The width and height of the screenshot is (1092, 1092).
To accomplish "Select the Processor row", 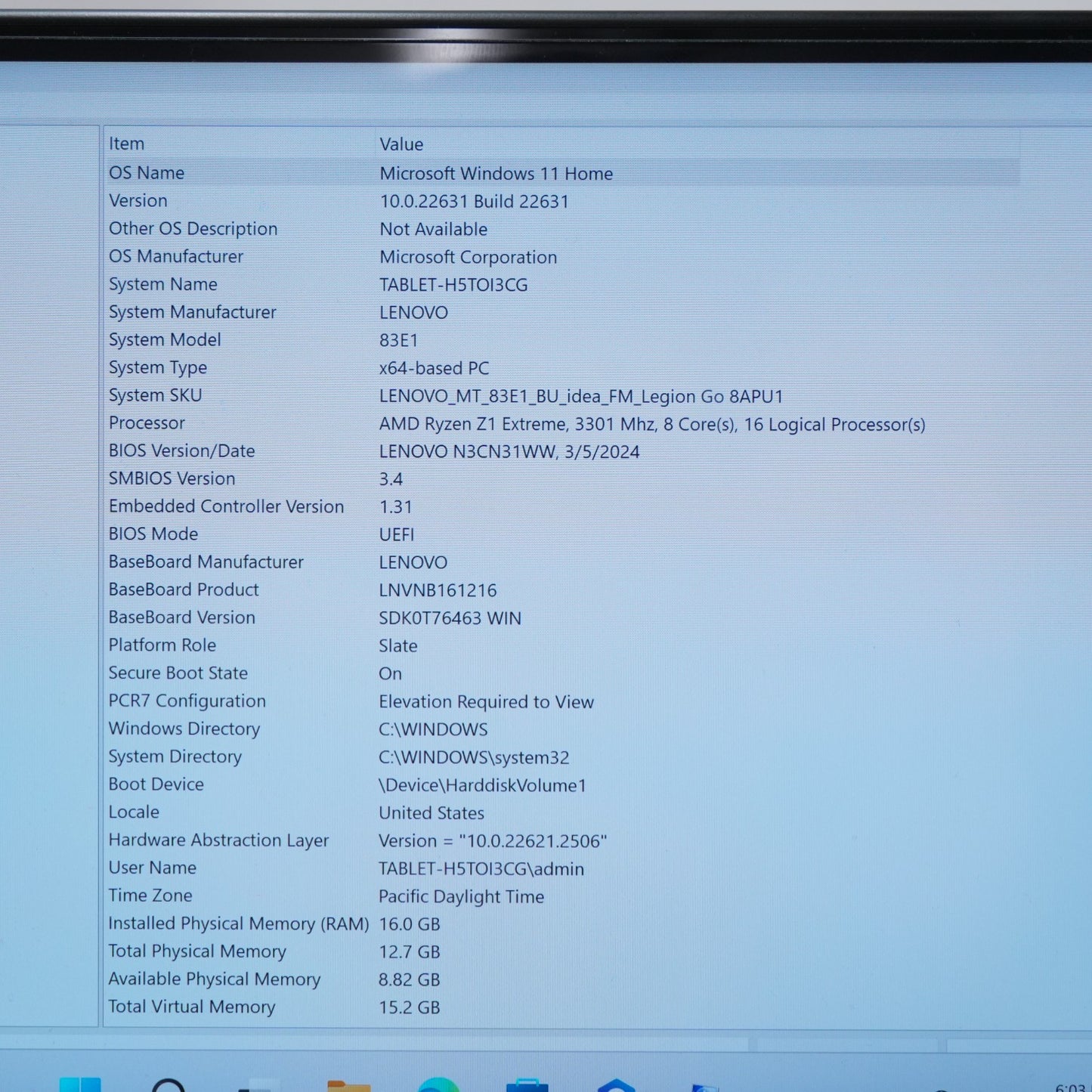I will tap(562, 424).
